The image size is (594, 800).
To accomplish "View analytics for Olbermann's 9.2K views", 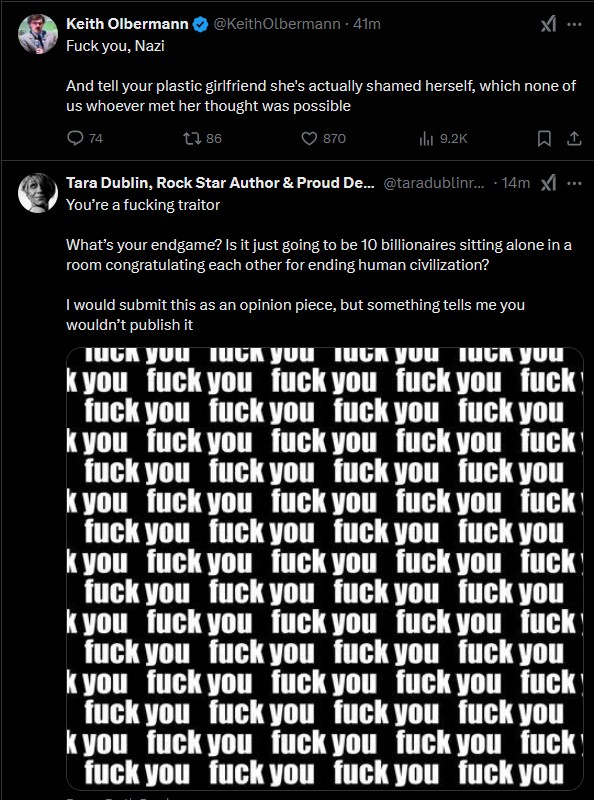I will pos(443,138).
